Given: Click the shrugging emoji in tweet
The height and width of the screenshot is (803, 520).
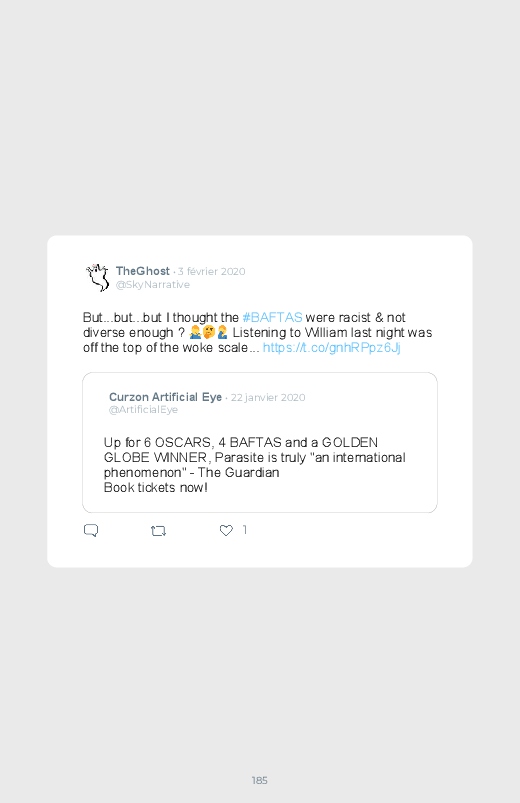Looking at the screenshot, I should coord(195,333).
